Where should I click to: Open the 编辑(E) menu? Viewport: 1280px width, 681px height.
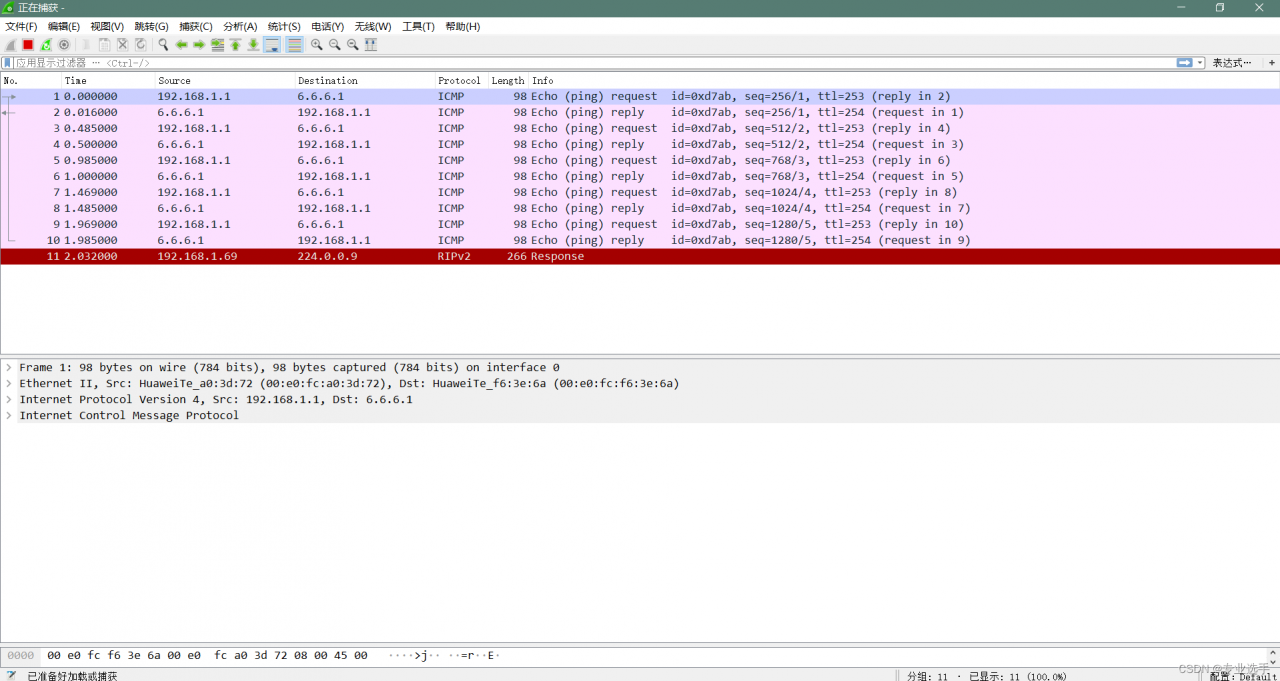(64, 26)
